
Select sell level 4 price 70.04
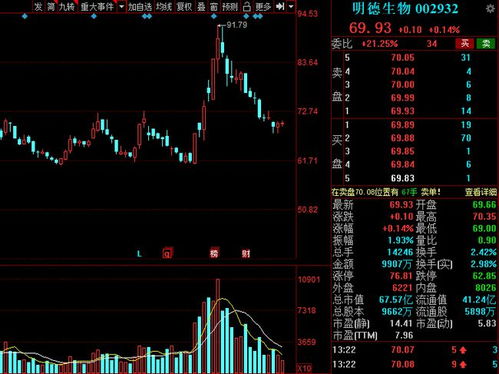(403, 71)
